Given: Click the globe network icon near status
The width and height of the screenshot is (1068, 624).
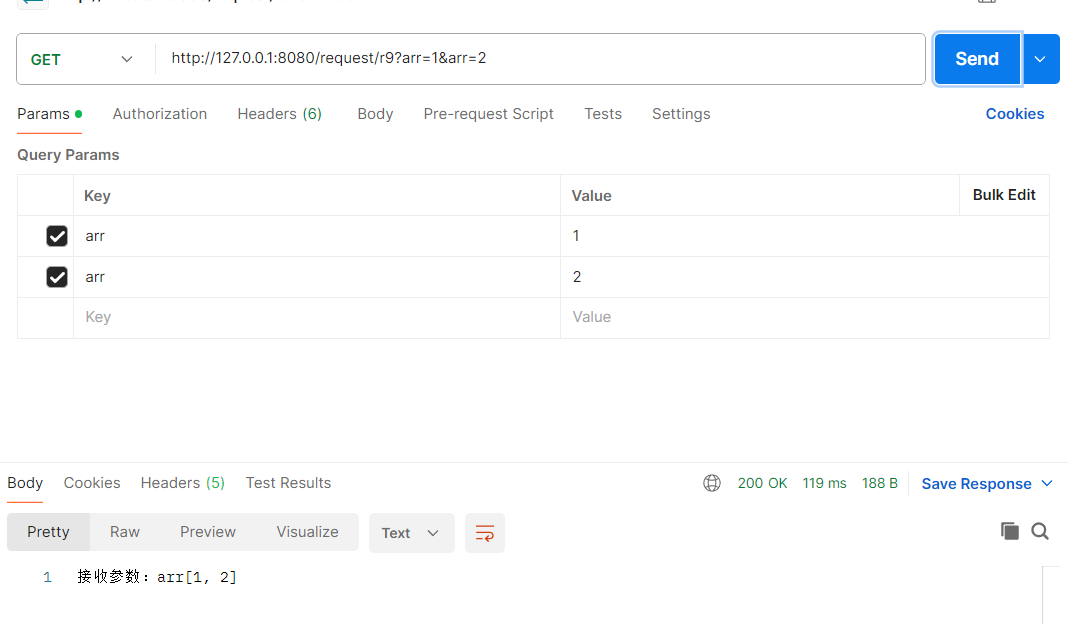Looking at the screenshot, I should point(712,483).
